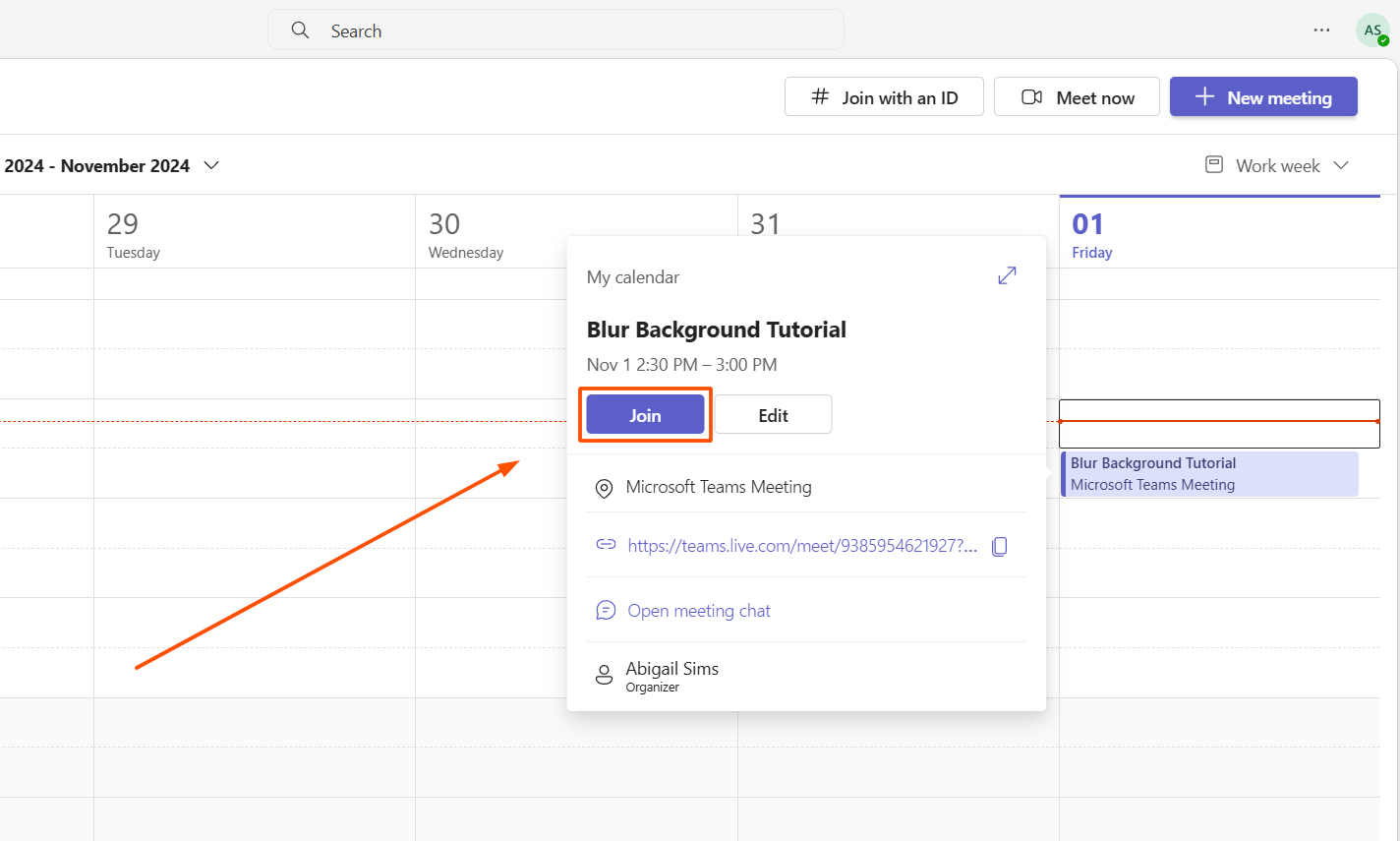Start a meeting with Meet now

1077,97
